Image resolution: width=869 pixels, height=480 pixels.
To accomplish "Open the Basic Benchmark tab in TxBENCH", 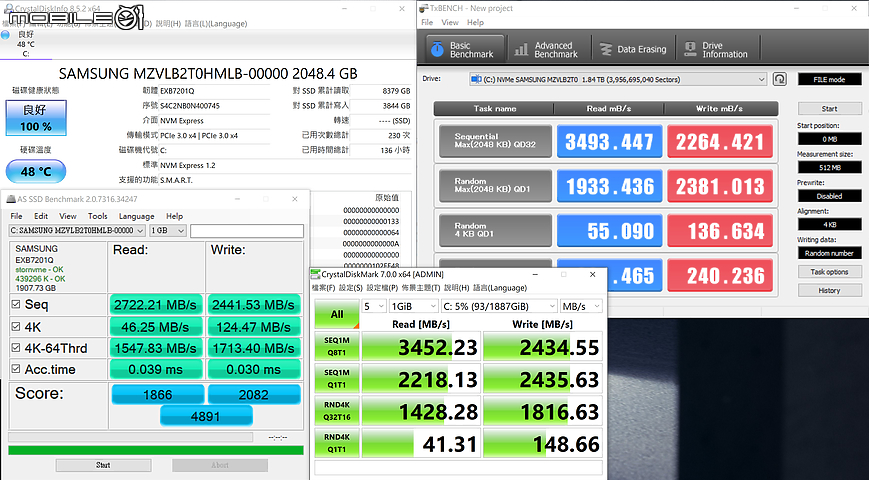I will pyautogui.click(x=465, y=50).
